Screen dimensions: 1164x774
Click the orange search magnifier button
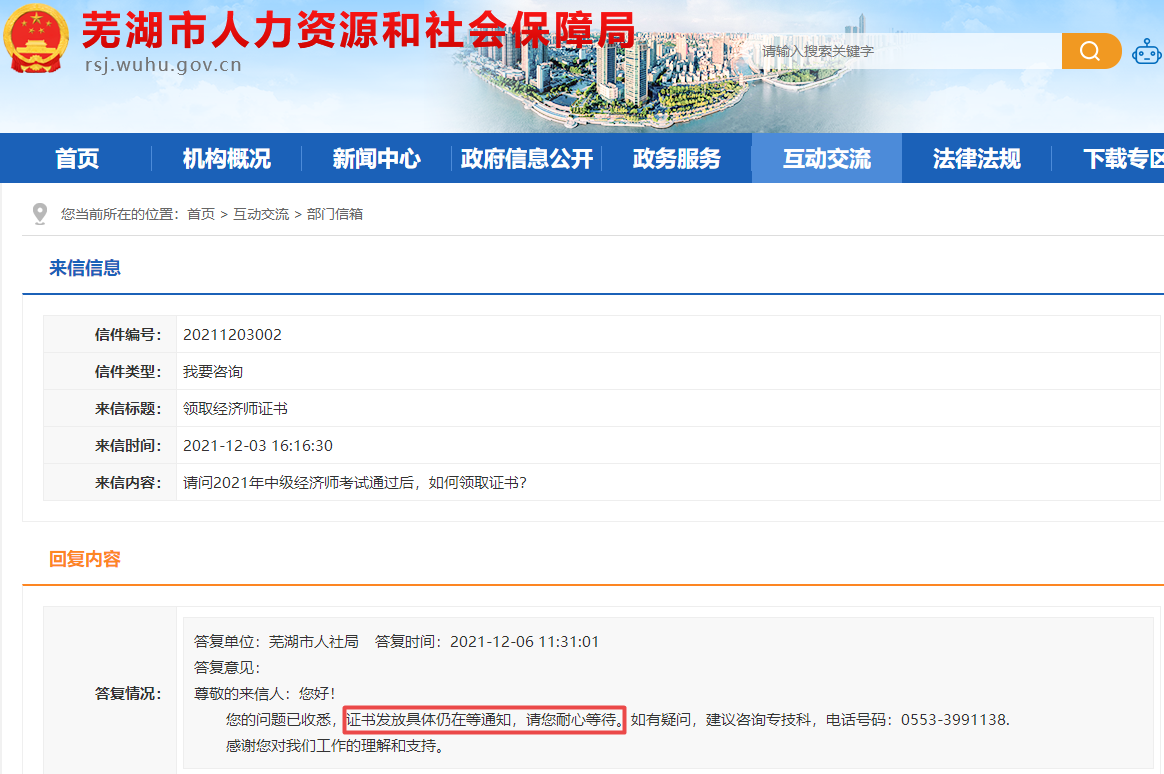coord(1091,51)
